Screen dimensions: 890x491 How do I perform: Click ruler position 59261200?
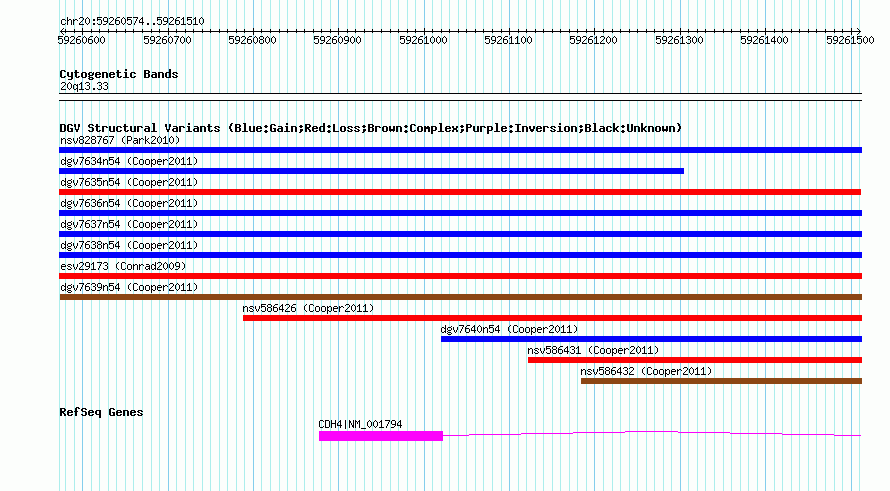click(594, 40)
